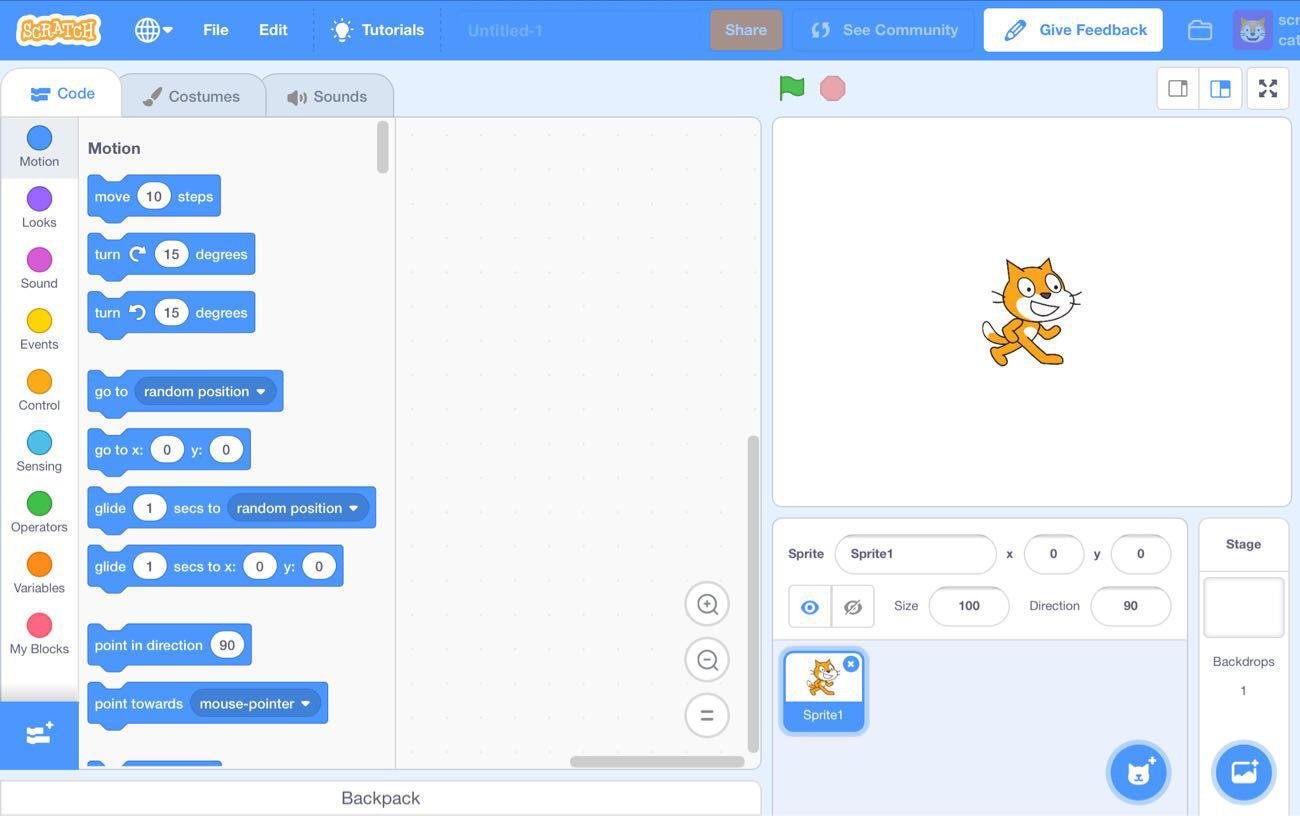Screen dimensions: 1300x816
Task: Select the Looks block category
Action: click(39, 208)
